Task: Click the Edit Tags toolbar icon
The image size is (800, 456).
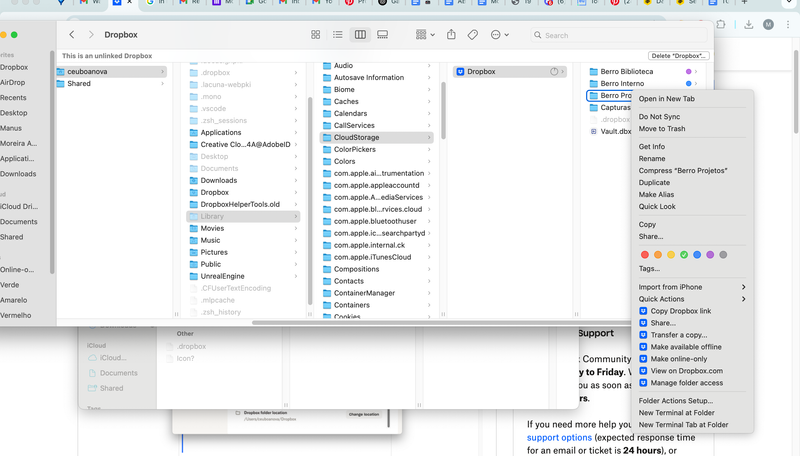Action: 473,35
